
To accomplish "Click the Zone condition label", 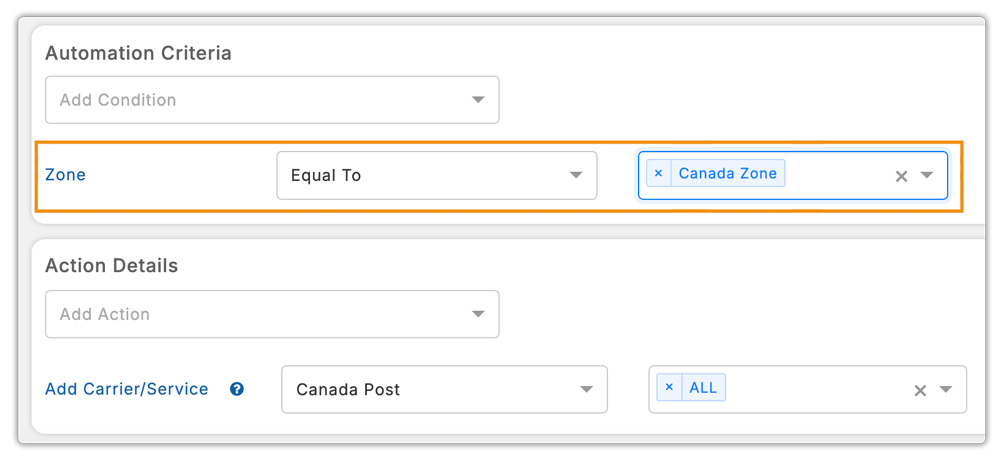I will [66, 175].
